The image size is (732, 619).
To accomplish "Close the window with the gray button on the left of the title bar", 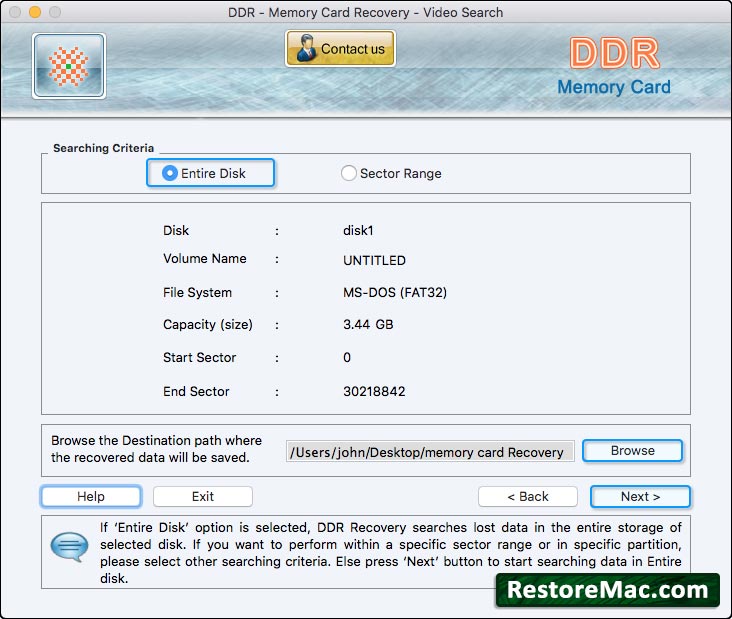I will click(15, 12).
